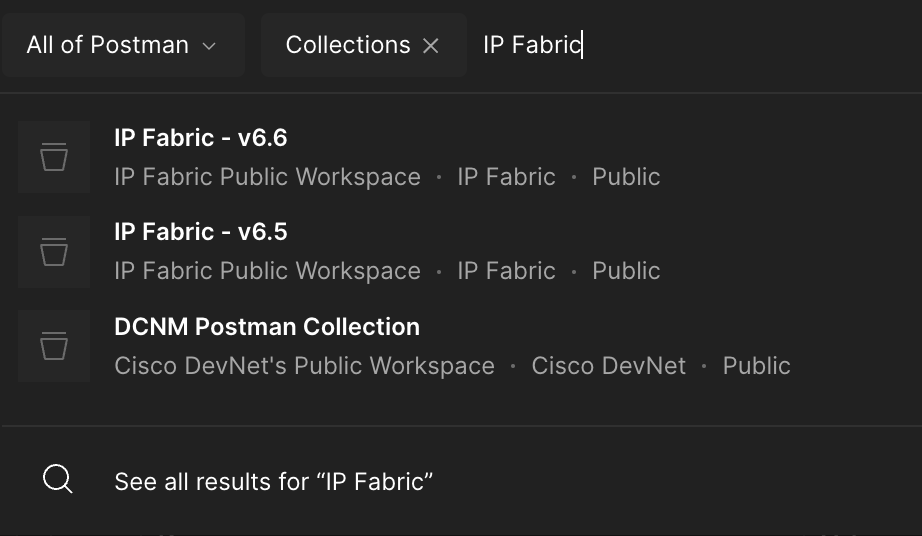The image size is (922, 536).
Task: Click the collection icon beside IP Fabric - v6.6
Action: (54, 157)
